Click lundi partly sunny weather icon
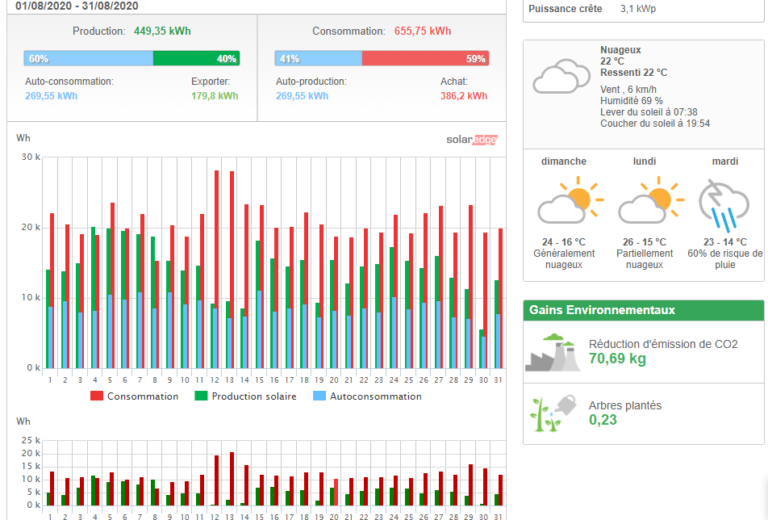 pos(651,200)
